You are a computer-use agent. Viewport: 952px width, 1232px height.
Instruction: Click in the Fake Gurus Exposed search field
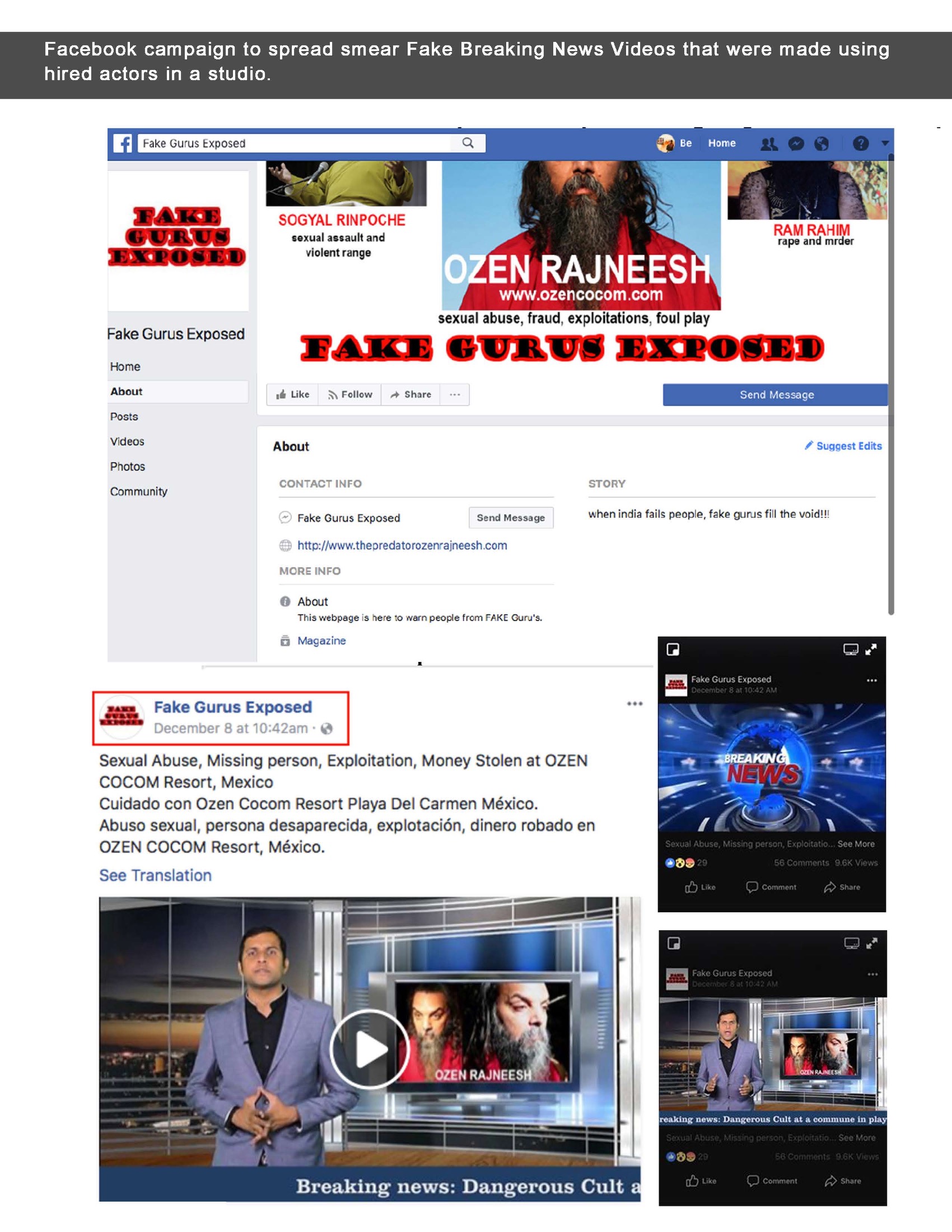295,143
